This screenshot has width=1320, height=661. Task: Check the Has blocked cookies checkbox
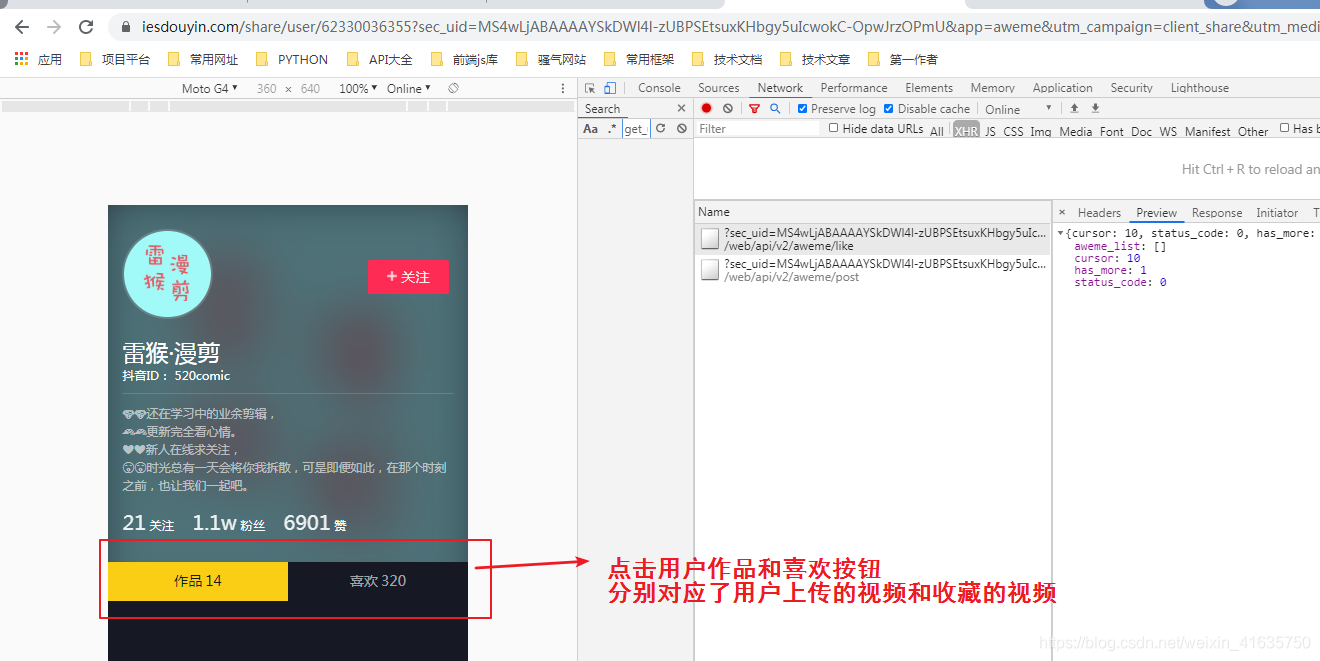1285,128
